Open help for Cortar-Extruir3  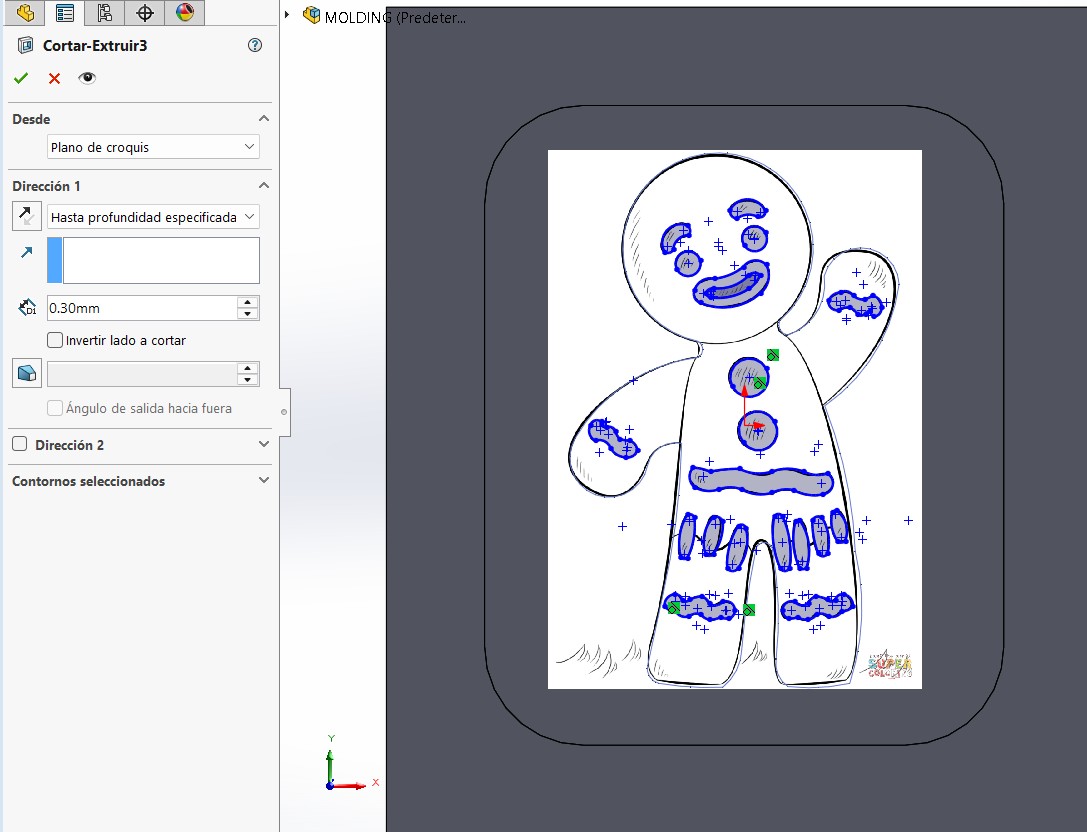[254, 45]
